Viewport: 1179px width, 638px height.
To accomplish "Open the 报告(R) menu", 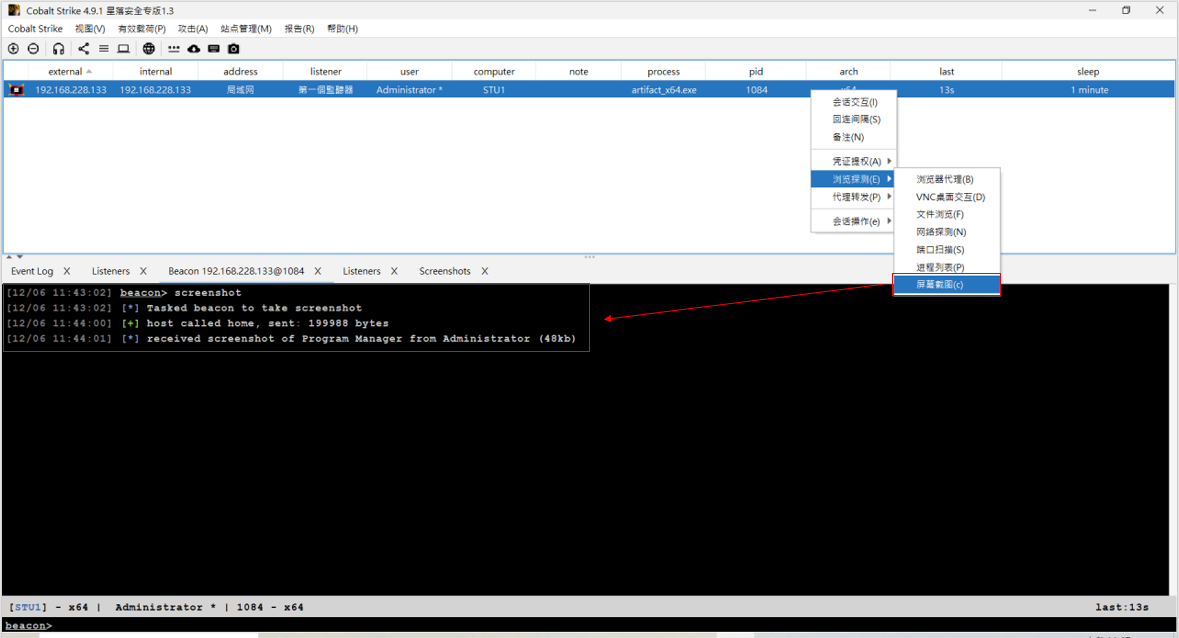I will (299, 29).
